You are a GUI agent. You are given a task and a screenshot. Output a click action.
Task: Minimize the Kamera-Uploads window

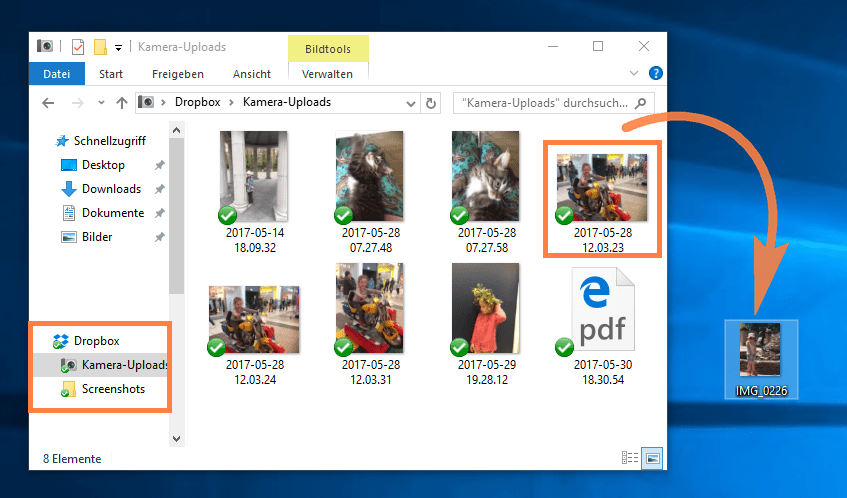tap(553, 46)
